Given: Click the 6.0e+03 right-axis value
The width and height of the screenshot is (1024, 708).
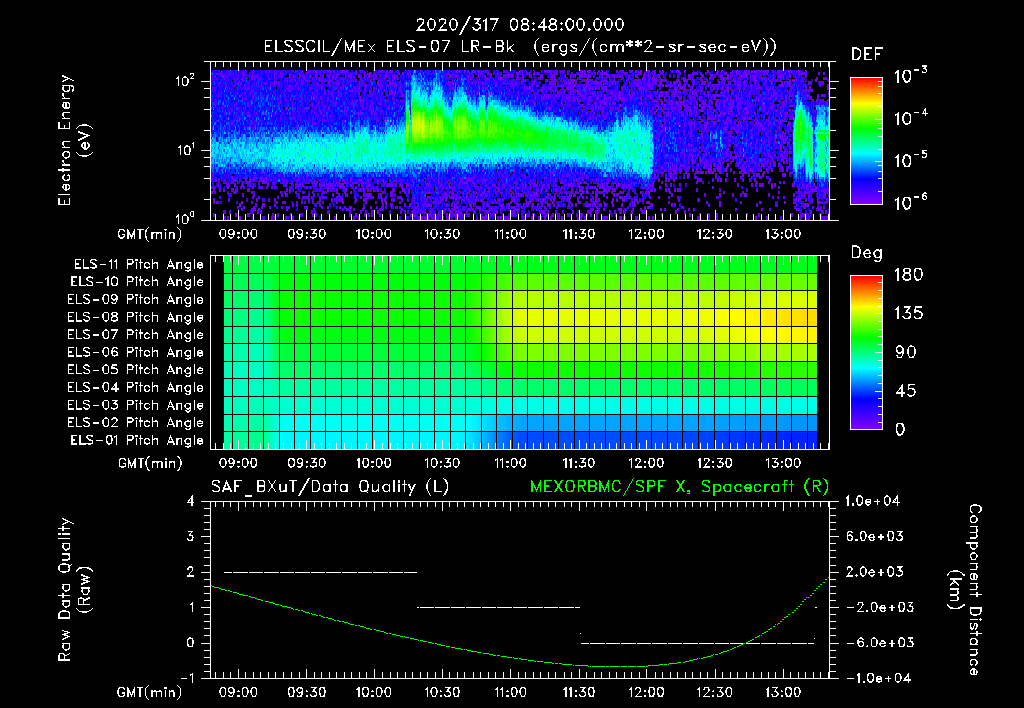Looking at the screenshot, I should 874,536.
